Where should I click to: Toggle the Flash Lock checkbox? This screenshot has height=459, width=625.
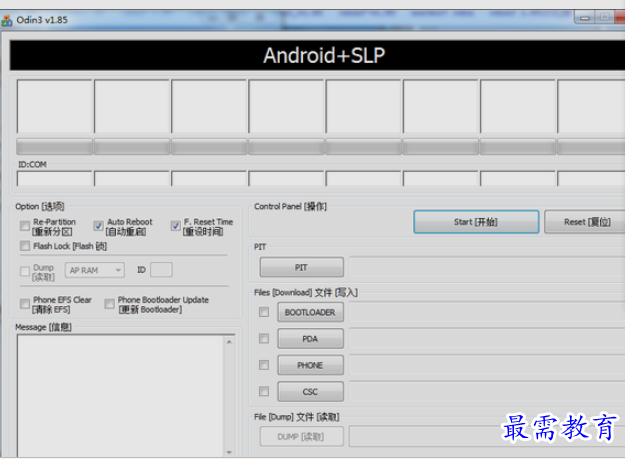[x=25, y=246]
